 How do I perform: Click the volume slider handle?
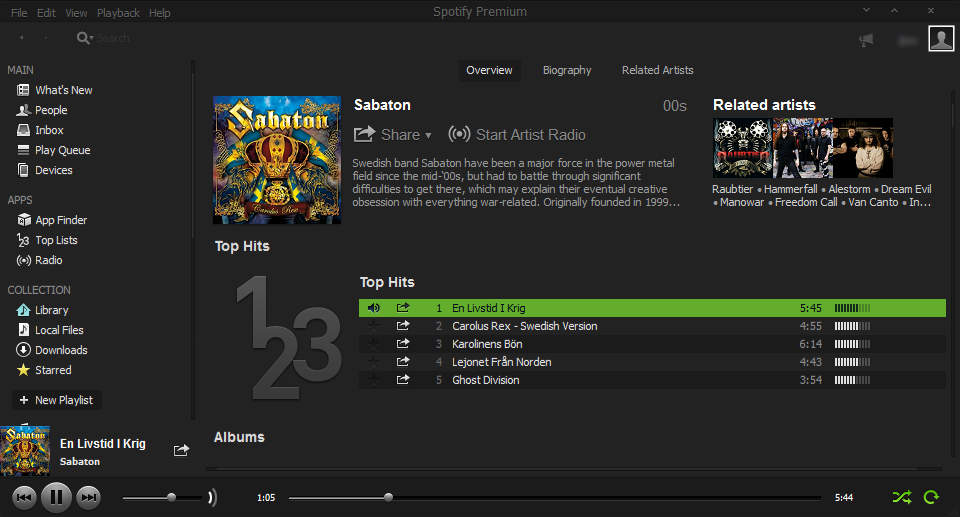tap(172, 497)
